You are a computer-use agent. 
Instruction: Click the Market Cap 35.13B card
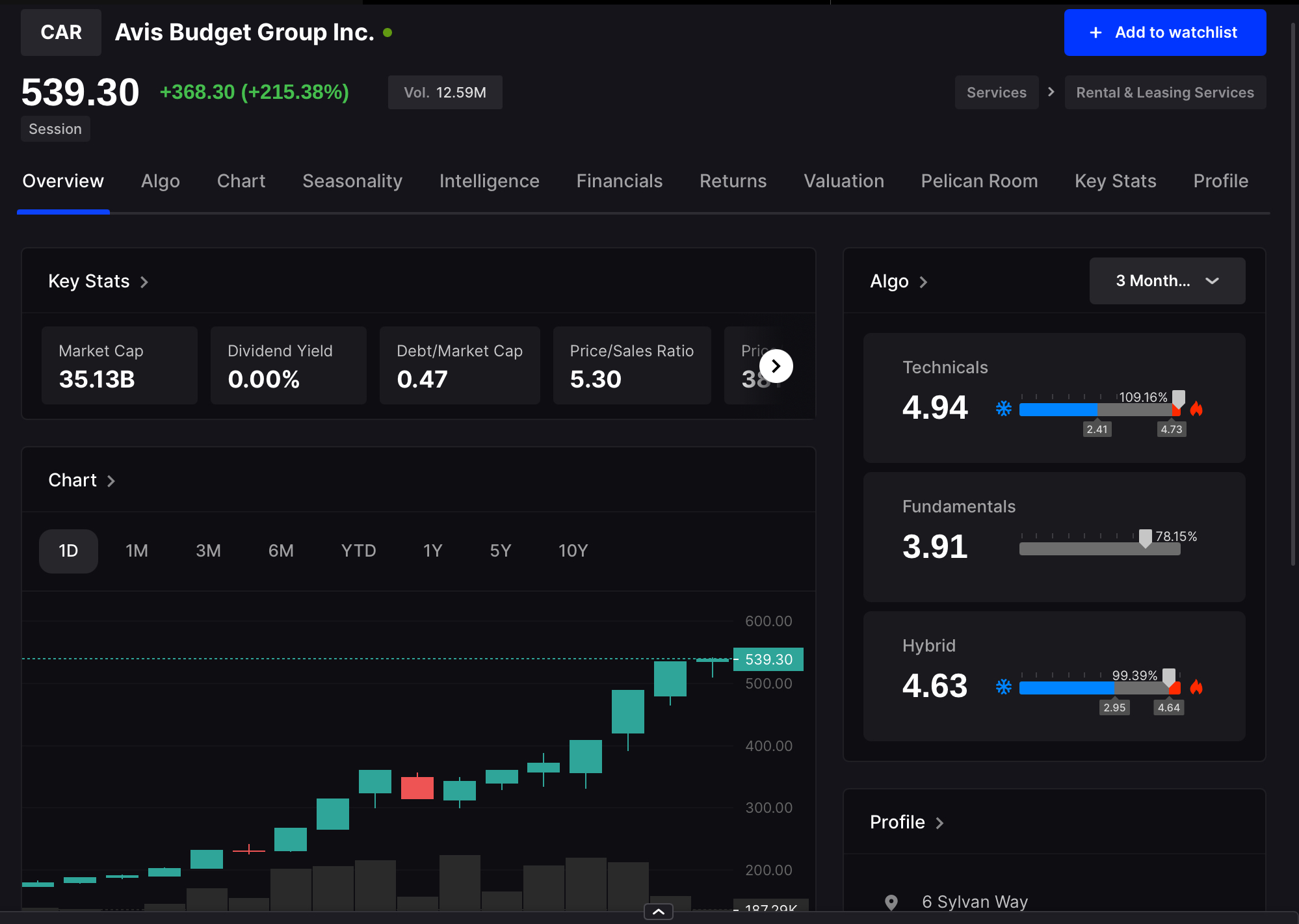120,365
